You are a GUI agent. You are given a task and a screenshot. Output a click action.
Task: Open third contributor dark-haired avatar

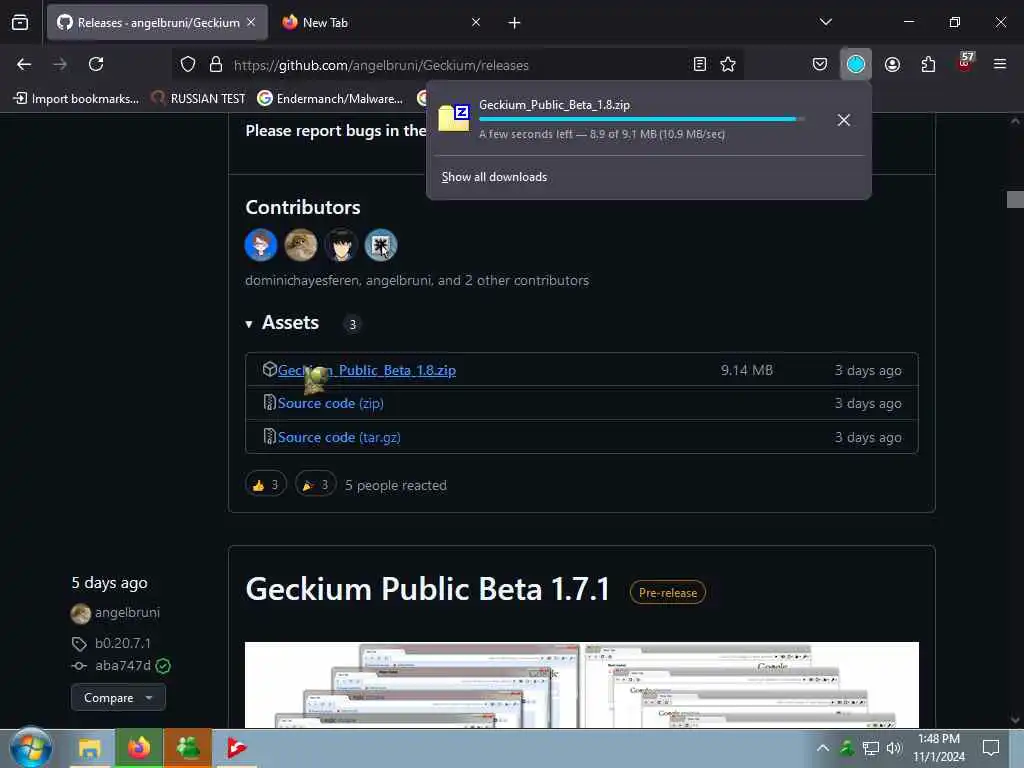pyautogui.click(x=341, y=245)
